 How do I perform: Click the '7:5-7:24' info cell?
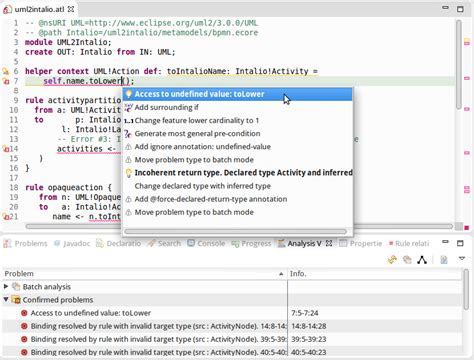click(x=305, y=313)
